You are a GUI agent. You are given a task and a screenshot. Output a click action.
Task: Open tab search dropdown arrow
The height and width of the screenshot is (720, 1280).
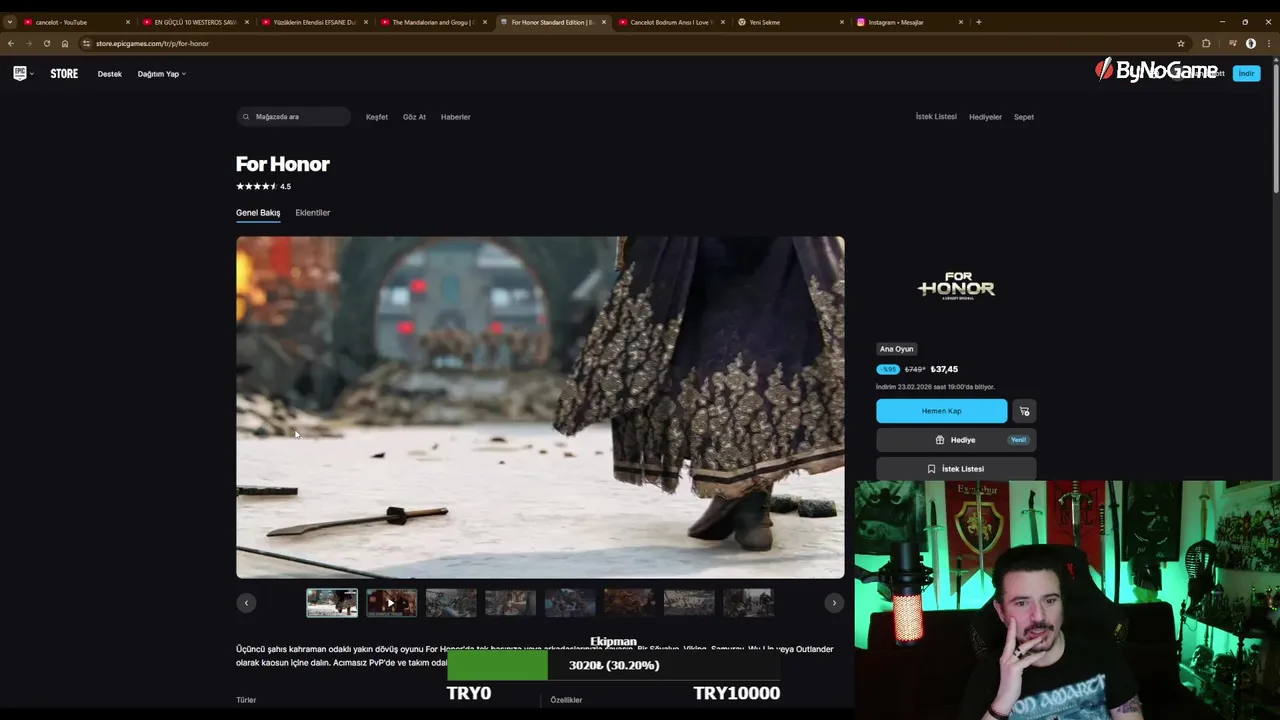(x=10, y=22)
